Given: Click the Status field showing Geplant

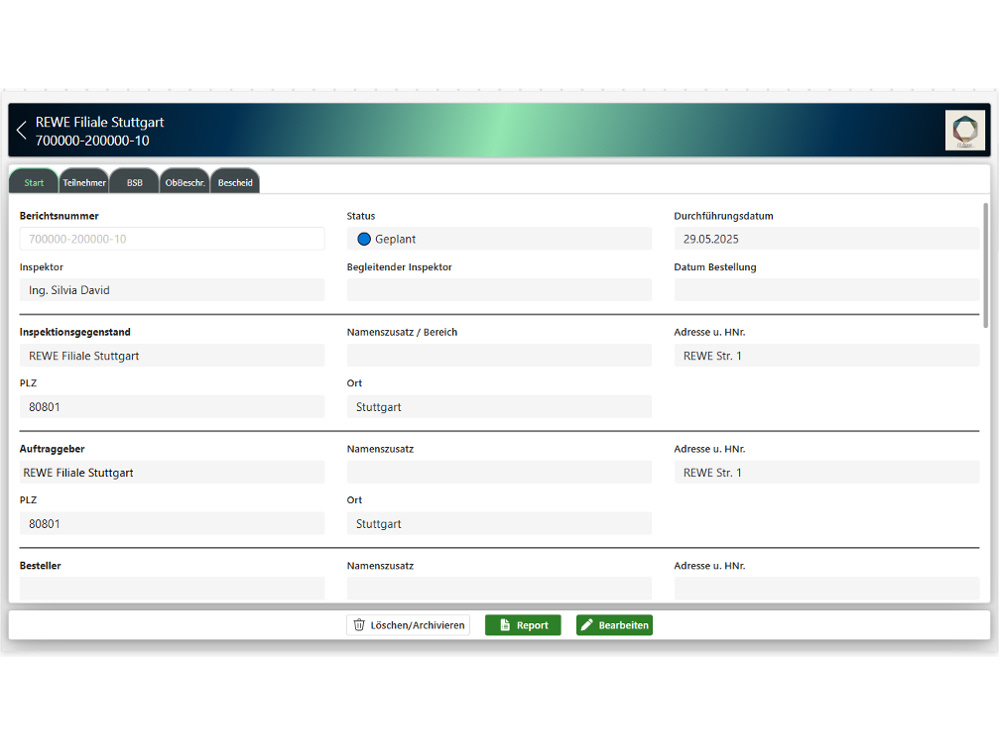Looking at the screenshot, I should click(499, 239).
